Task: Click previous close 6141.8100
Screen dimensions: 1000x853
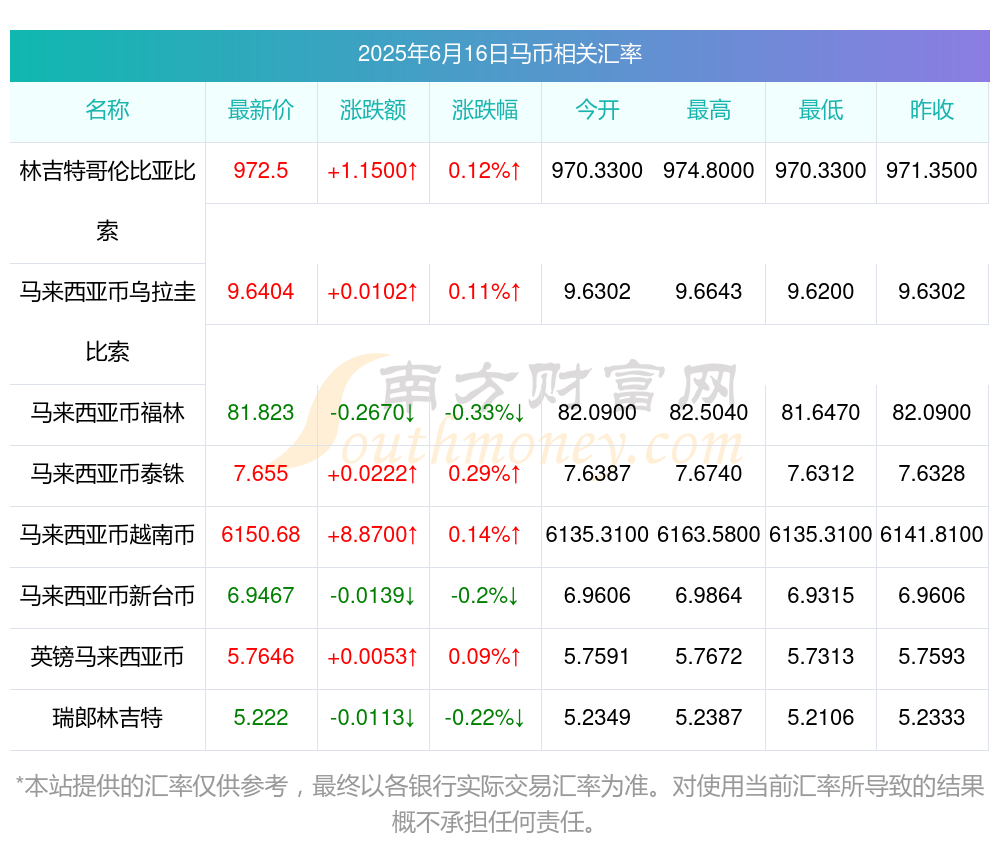Action: pyautogui.click(x=932, y=535)
